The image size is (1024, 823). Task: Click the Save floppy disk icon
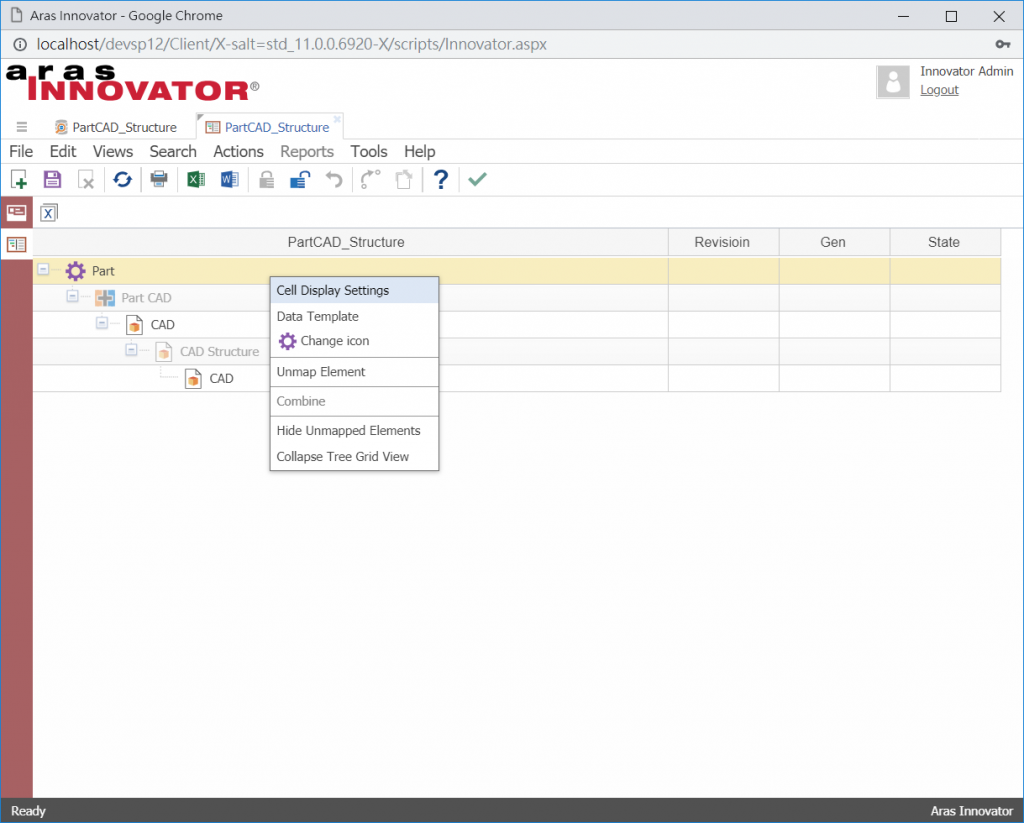52,179
